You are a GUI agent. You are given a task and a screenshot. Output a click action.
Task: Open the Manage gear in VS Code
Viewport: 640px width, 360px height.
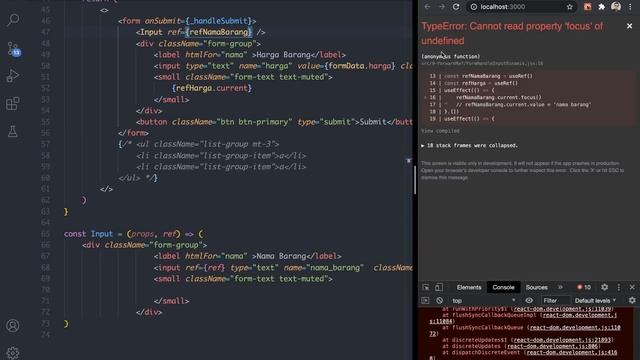click(x=13, y=353)
